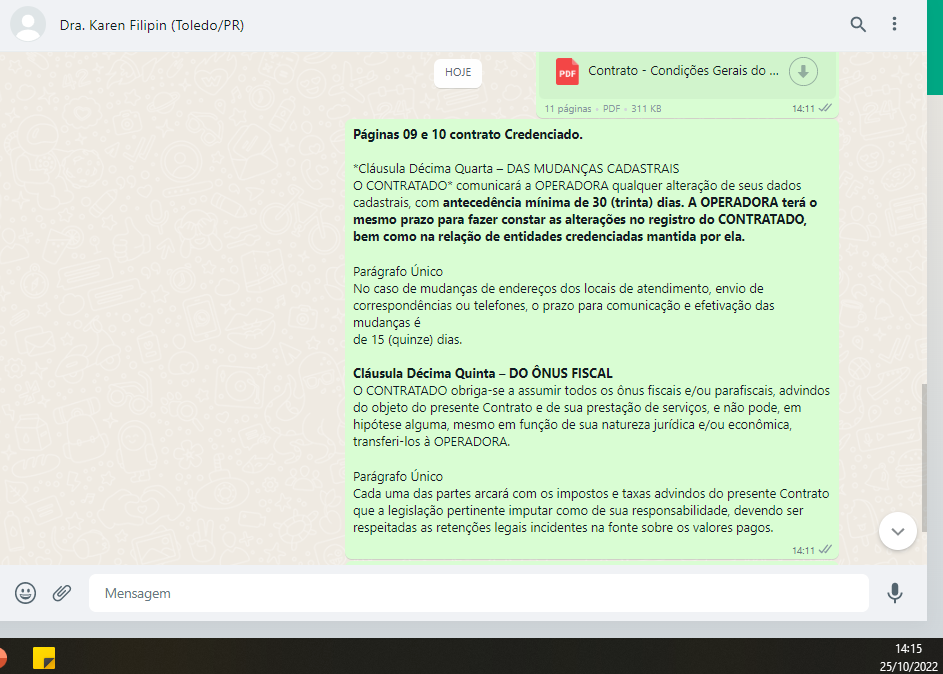Click the Cláusula Décima Quinta heading text

coord(483,373)
